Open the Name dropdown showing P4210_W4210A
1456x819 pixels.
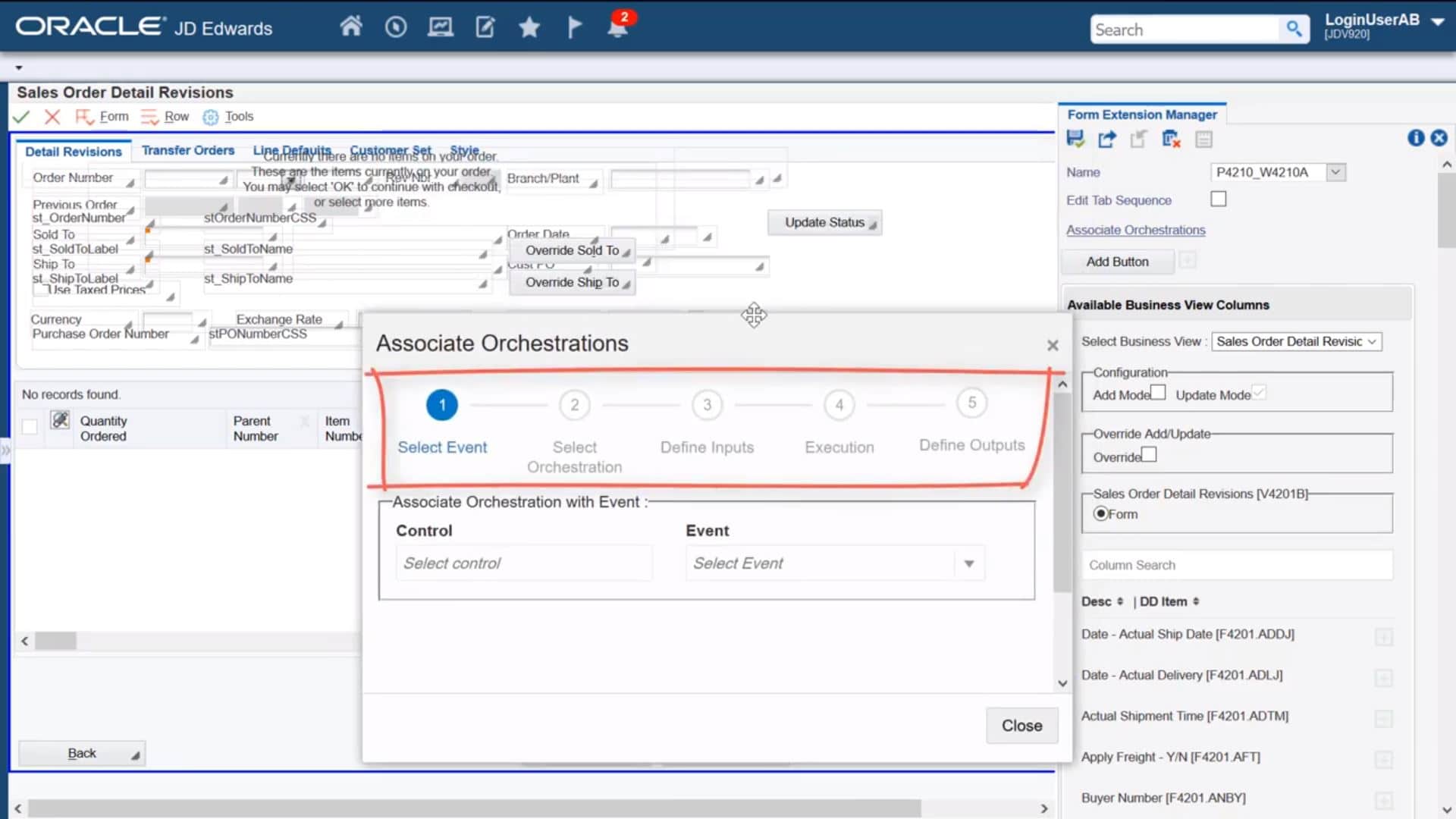point(1335,171)
